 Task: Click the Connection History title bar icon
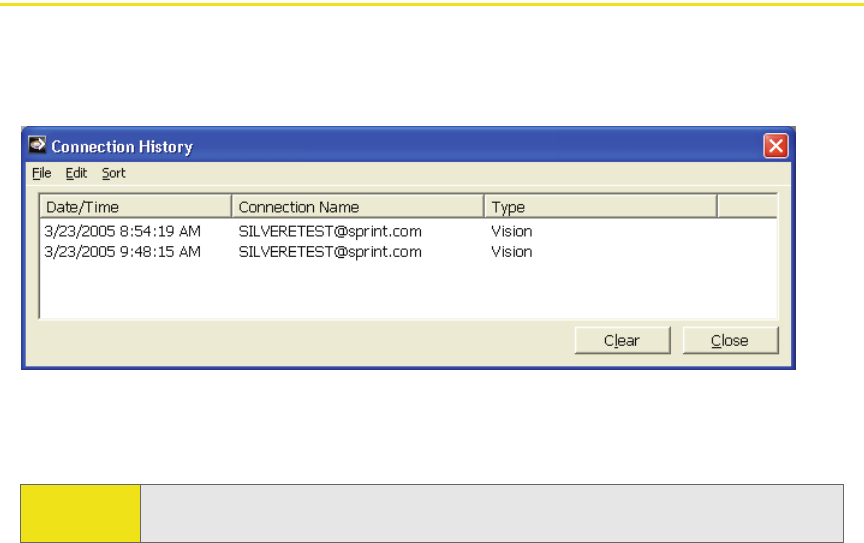37,145
